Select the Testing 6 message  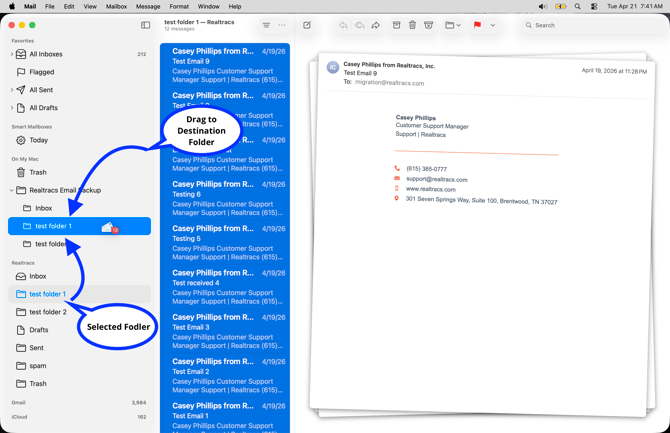[x=225, y=198]
